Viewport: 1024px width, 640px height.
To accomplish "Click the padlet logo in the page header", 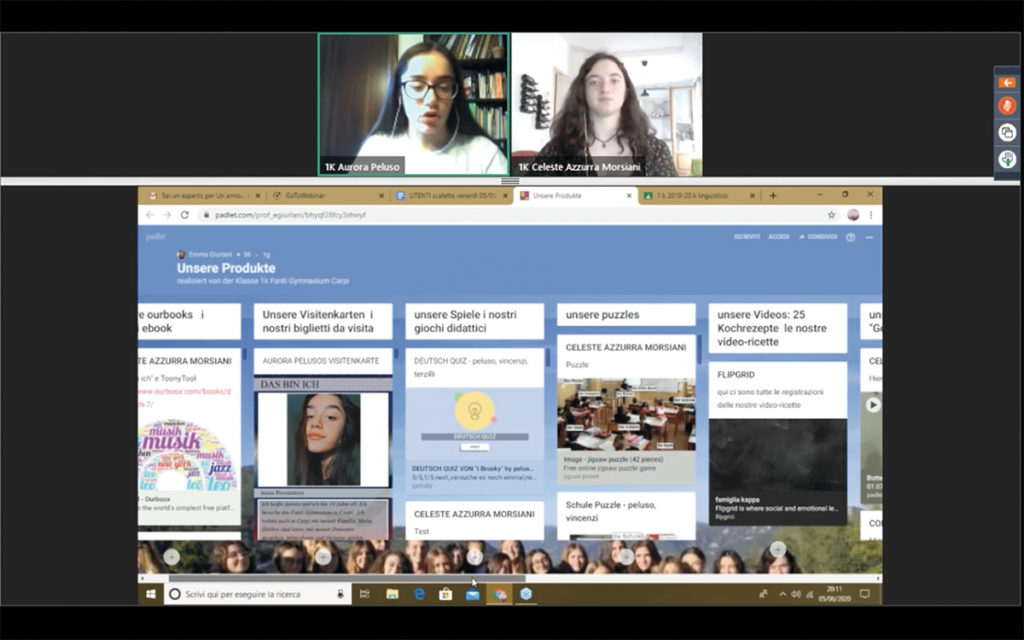I will (x=155, y=236).
